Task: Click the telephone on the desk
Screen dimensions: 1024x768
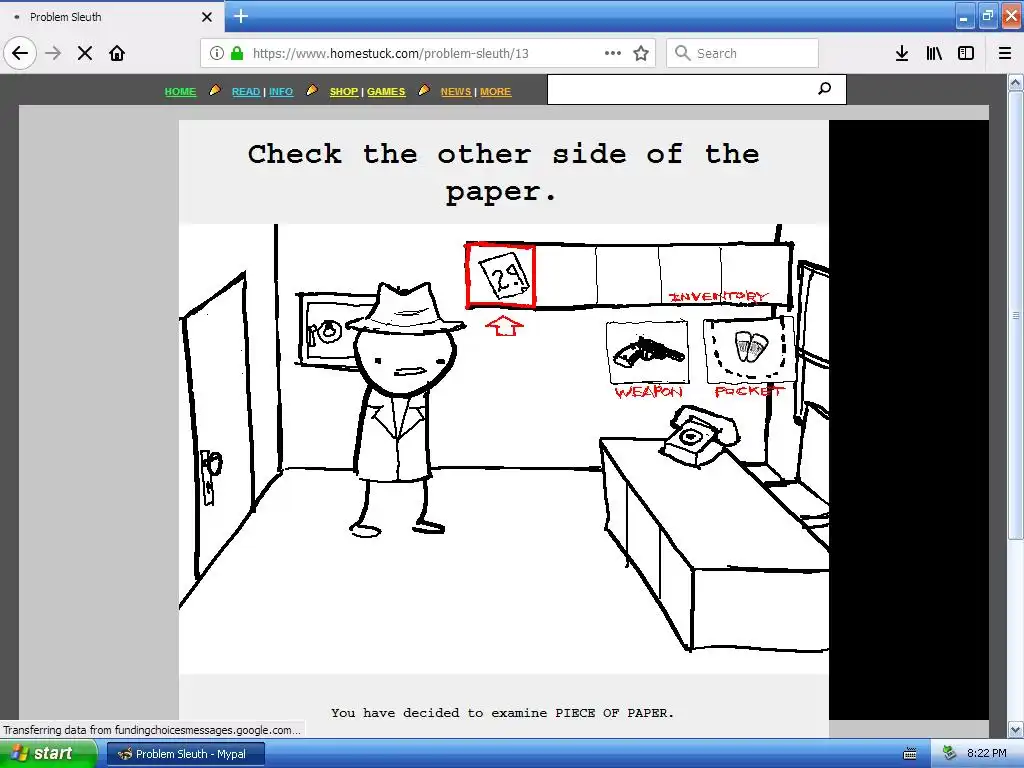Action: point(700,435)
